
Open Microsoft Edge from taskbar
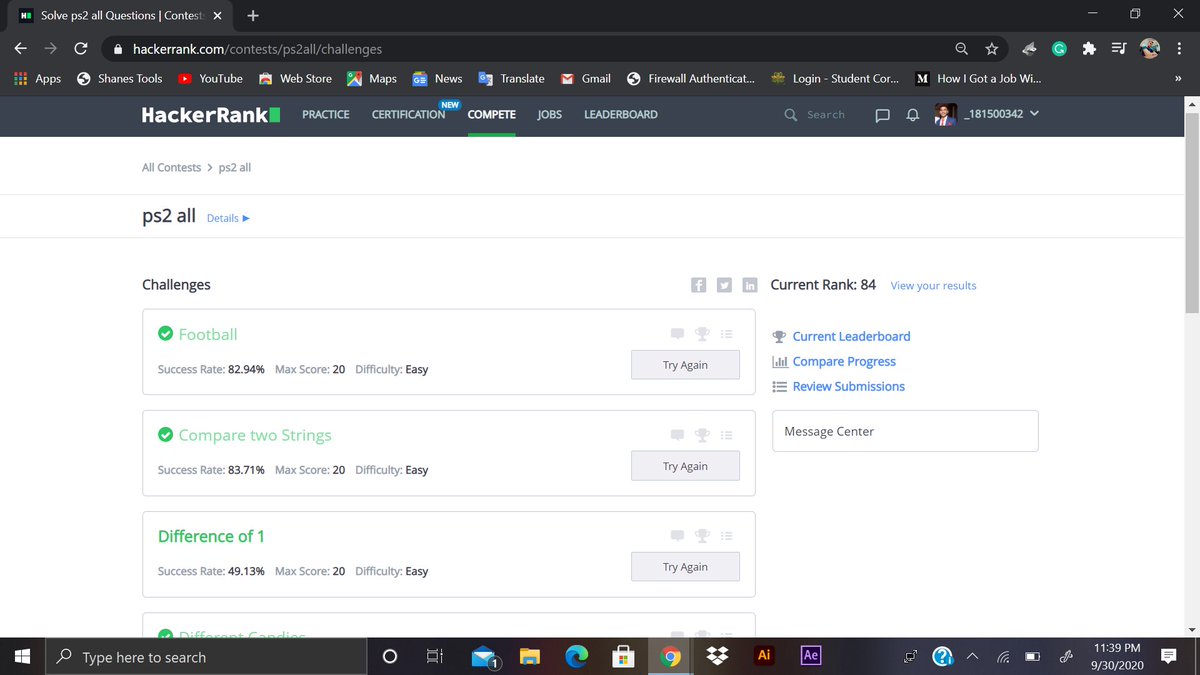pos(577,656)
